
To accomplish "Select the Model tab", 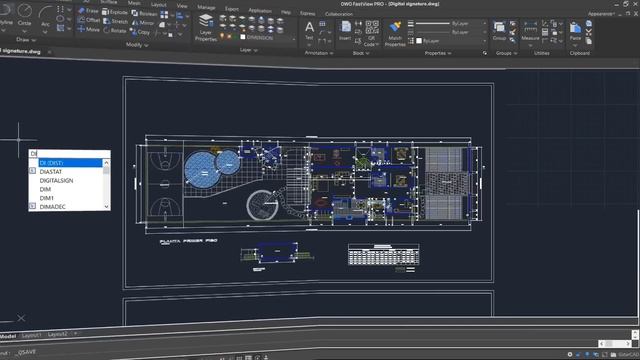I will (x=8, y=336).
